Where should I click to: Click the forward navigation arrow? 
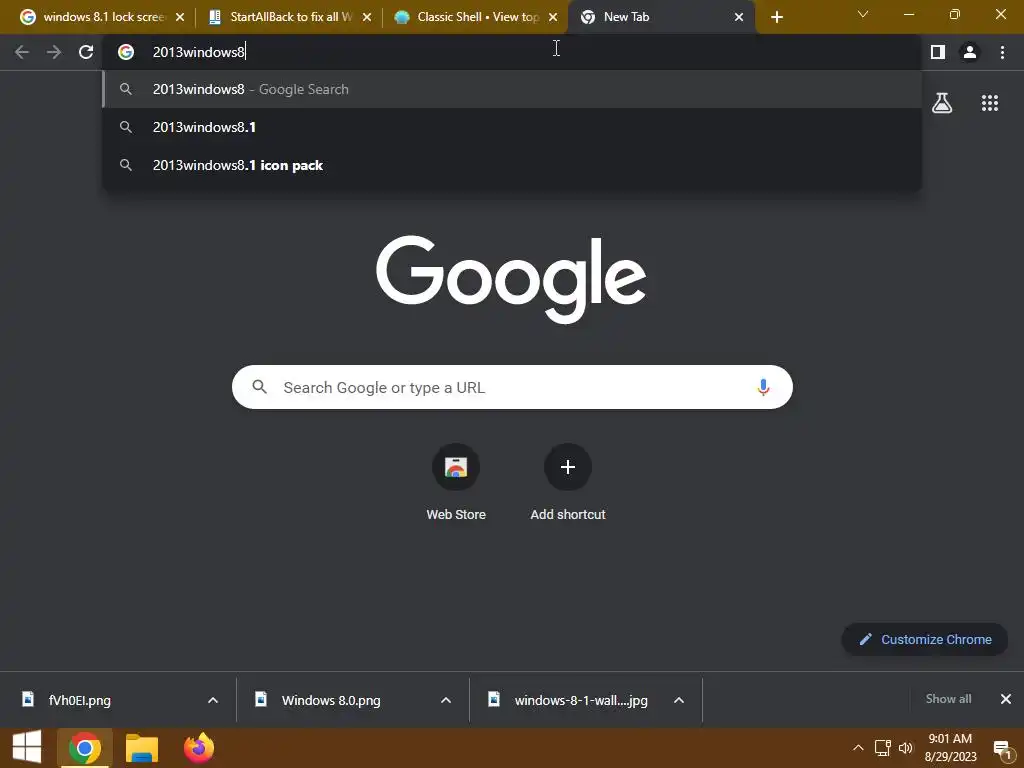pyautogui.click(x=54, y=52)
